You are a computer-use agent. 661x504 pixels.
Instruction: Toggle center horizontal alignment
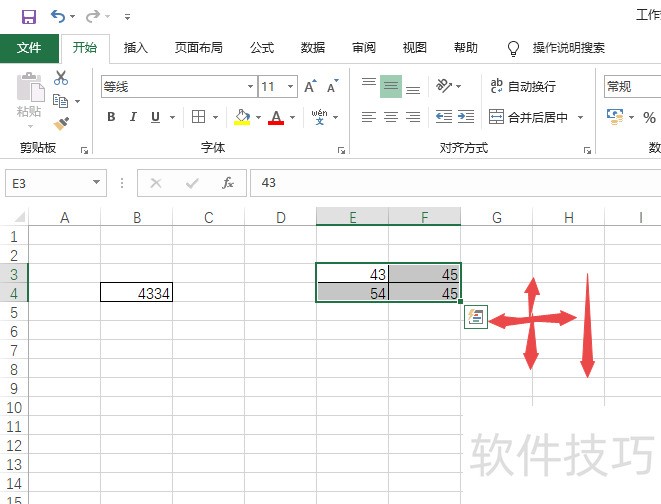[x=391, y=117]
